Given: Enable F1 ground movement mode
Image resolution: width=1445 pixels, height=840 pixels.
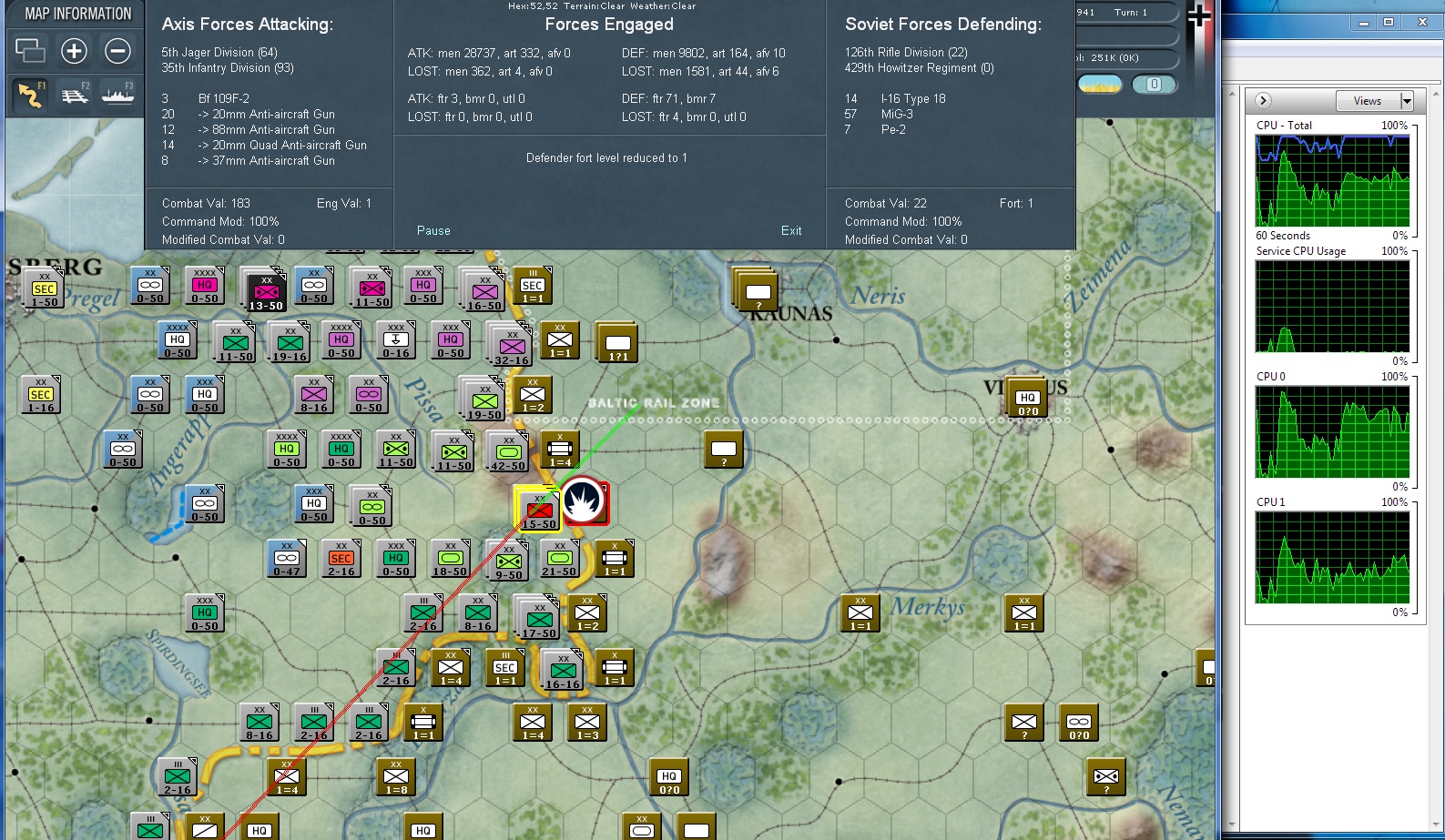Looking at the screenshot, I should click(x=30, y=94).
